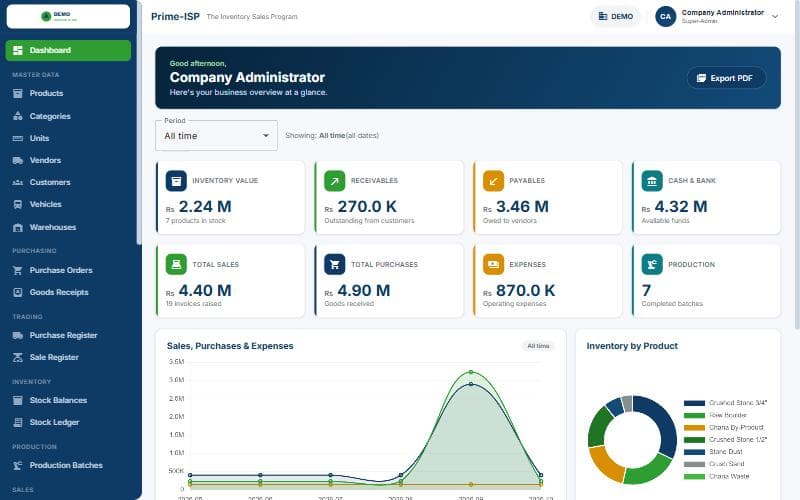
Task: Click the Payables arrow icon
Action: (493, 181)
